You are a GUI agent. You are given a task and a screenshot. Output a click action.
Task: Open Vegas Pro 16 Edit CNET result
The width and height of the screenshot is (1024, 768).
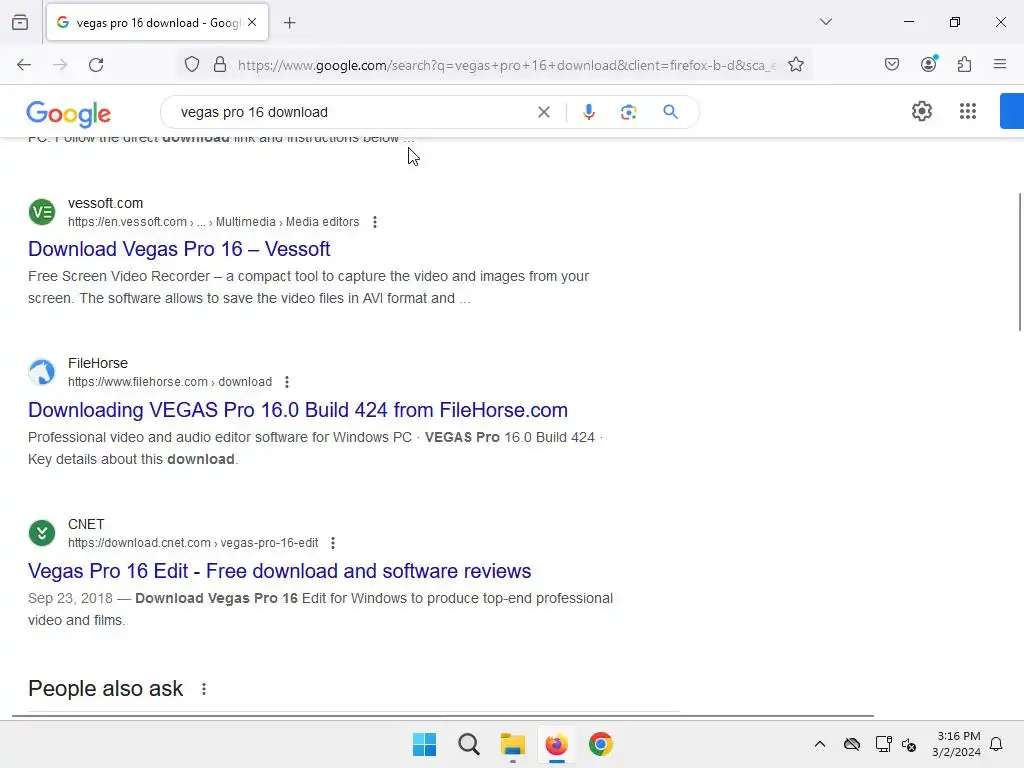coord(280,571)
